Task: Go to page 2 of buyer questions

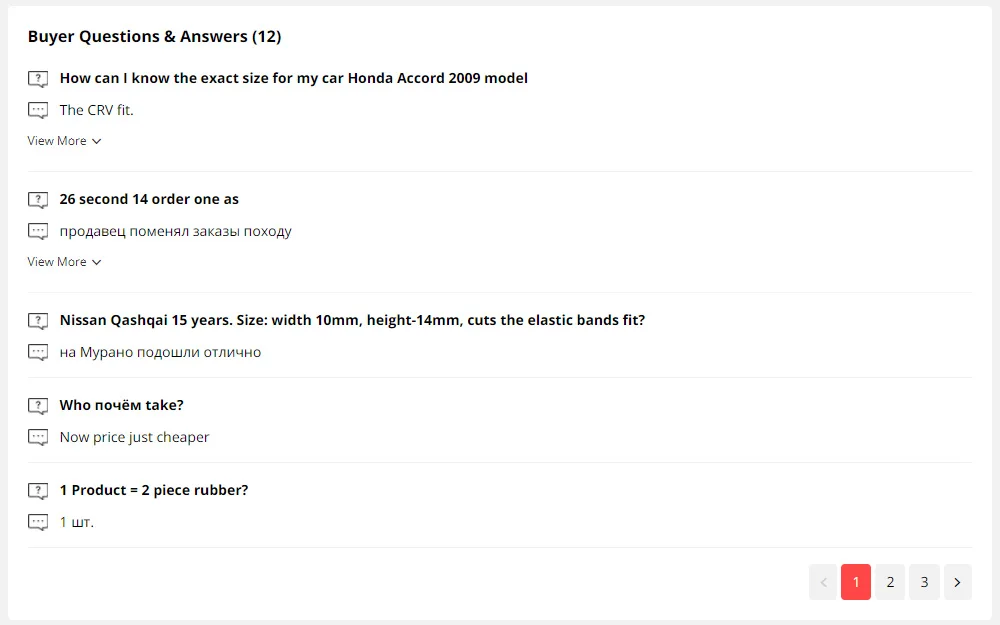Action: pyautogui.click(x=890, y=582)
